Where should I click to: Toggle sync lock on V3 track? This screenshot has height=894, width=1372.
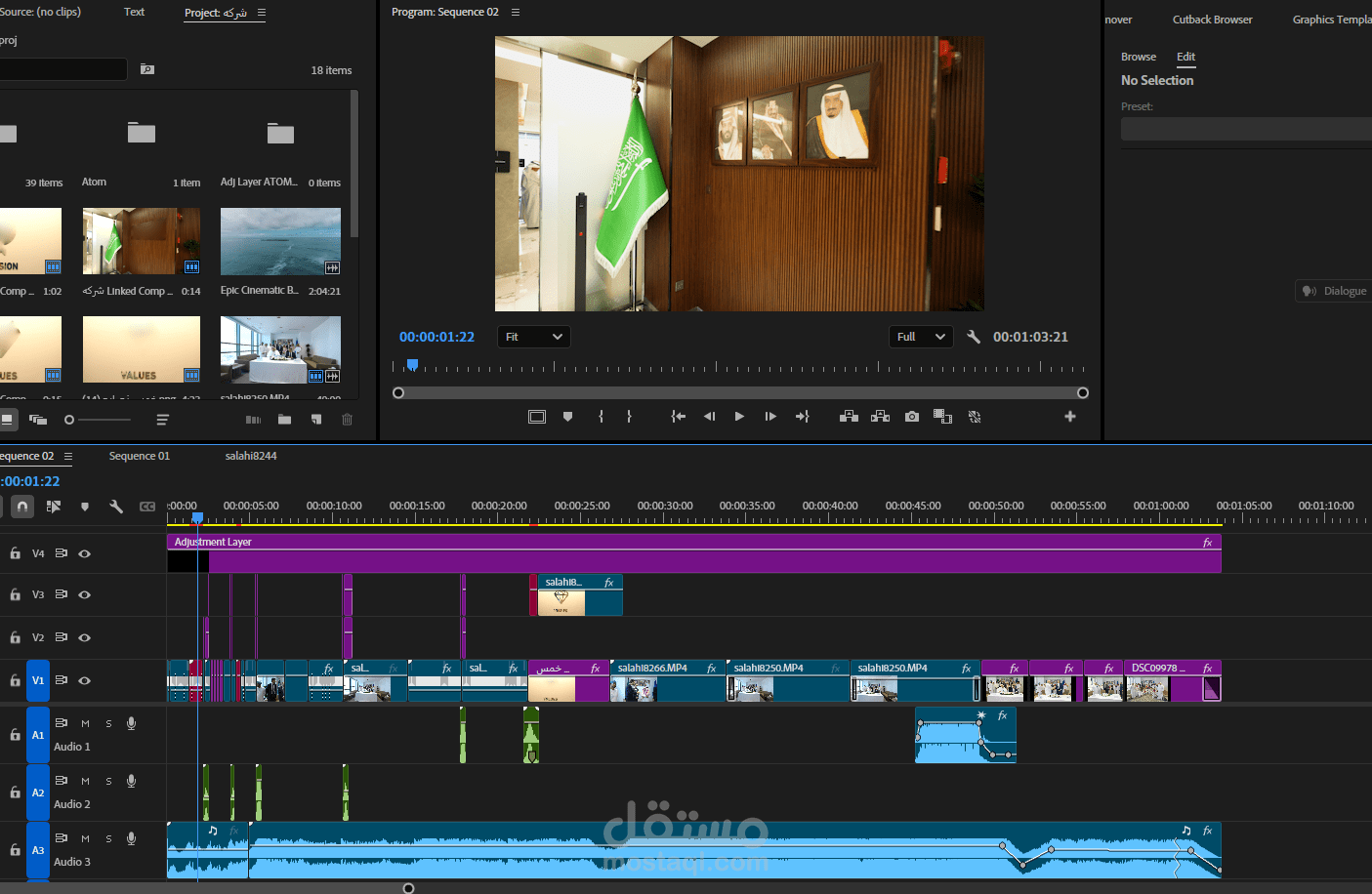pos(61,594)
